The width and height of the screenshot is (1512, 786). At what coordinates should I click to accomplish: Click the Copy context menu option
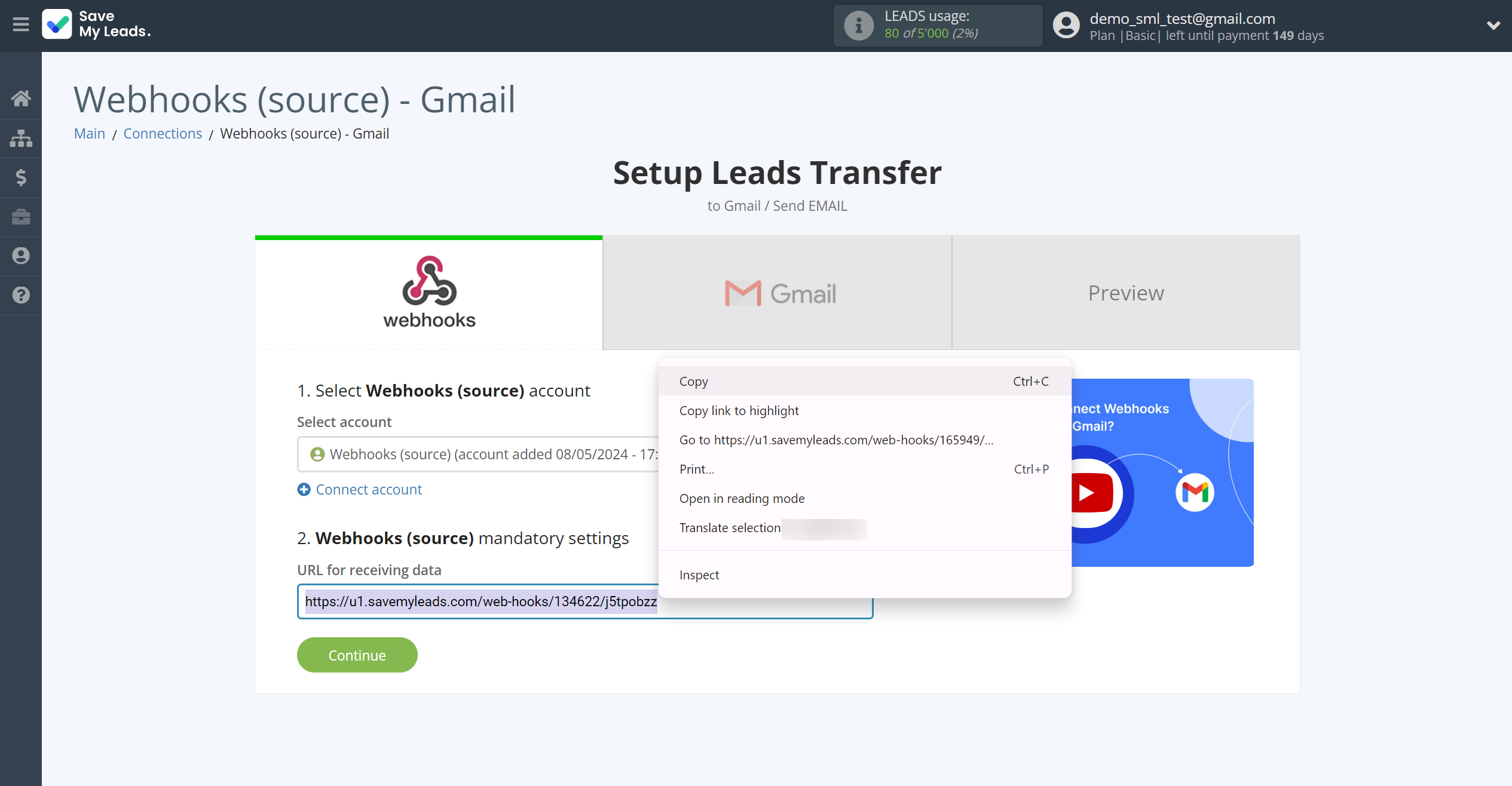click(693, 381)
